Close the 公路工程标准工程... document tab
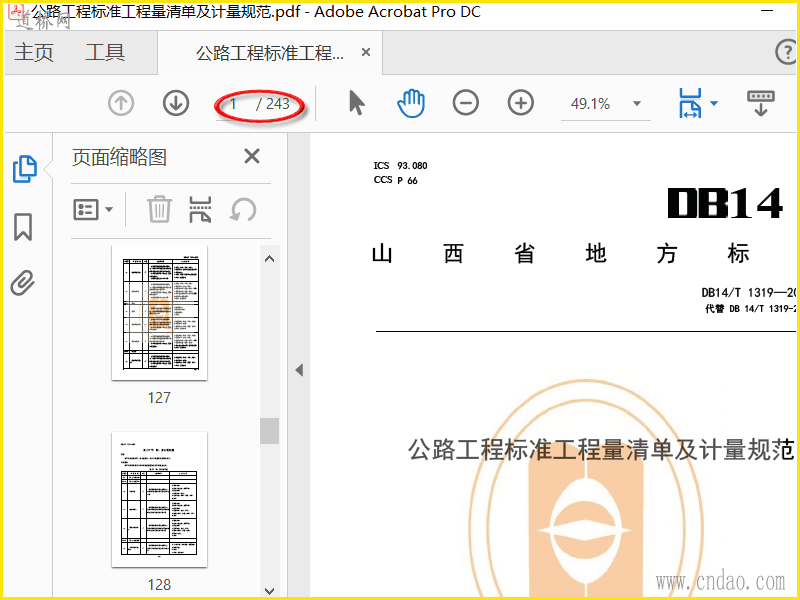 366,52
